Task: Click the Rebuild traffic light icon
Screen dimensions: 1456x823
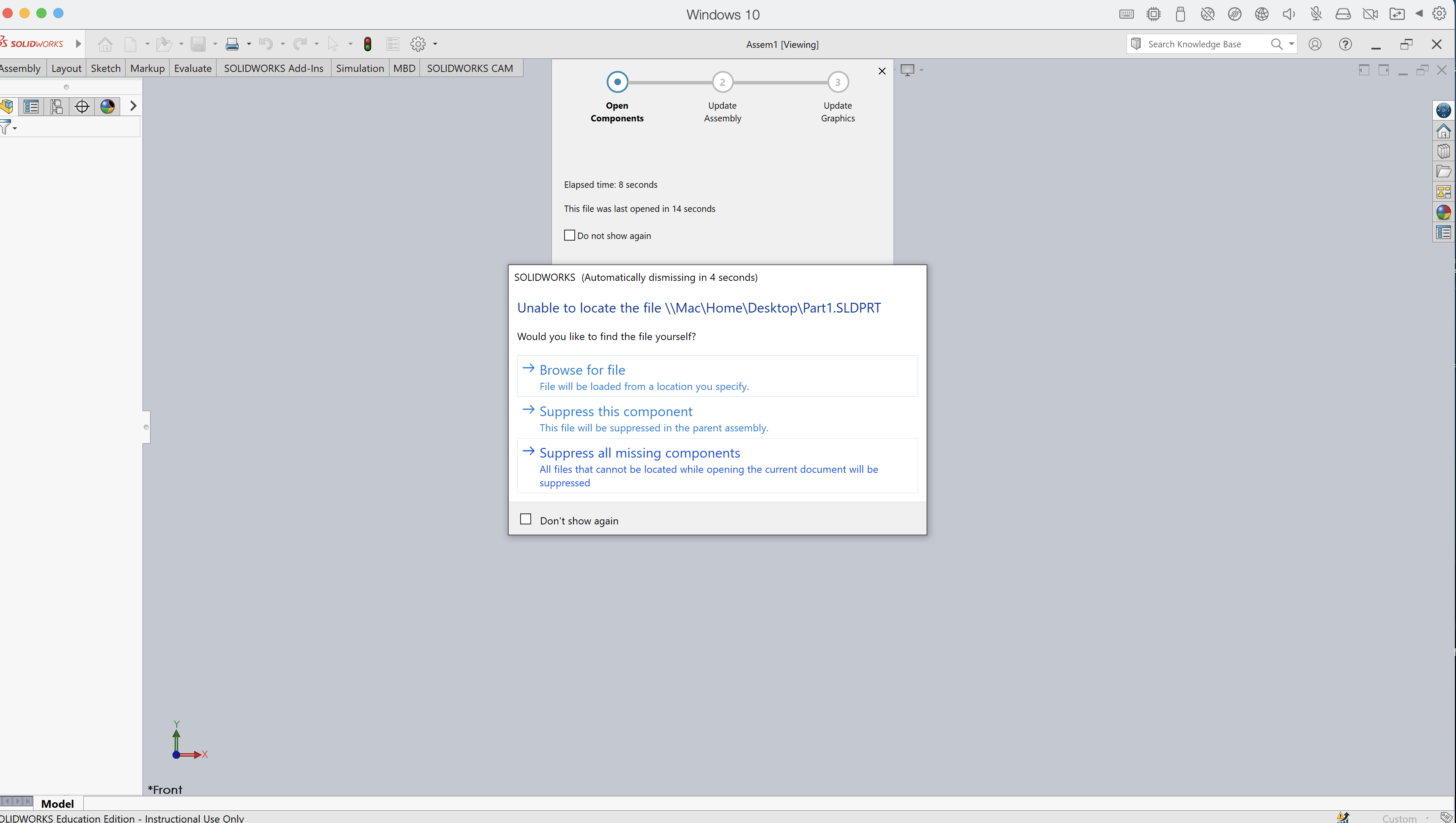Action: (x=368, y=44)
